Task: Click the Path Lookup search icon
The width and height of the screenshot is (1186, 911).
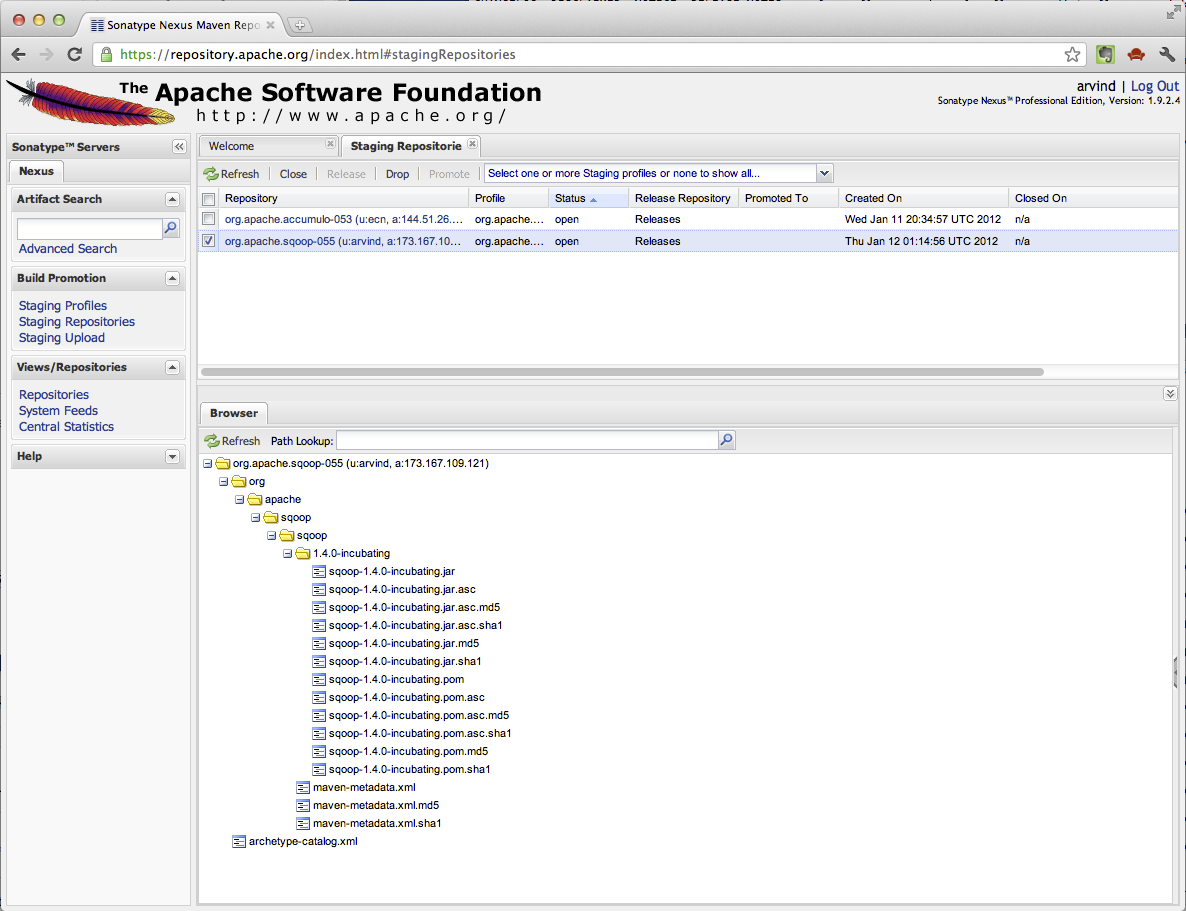Action: (726, 440)
